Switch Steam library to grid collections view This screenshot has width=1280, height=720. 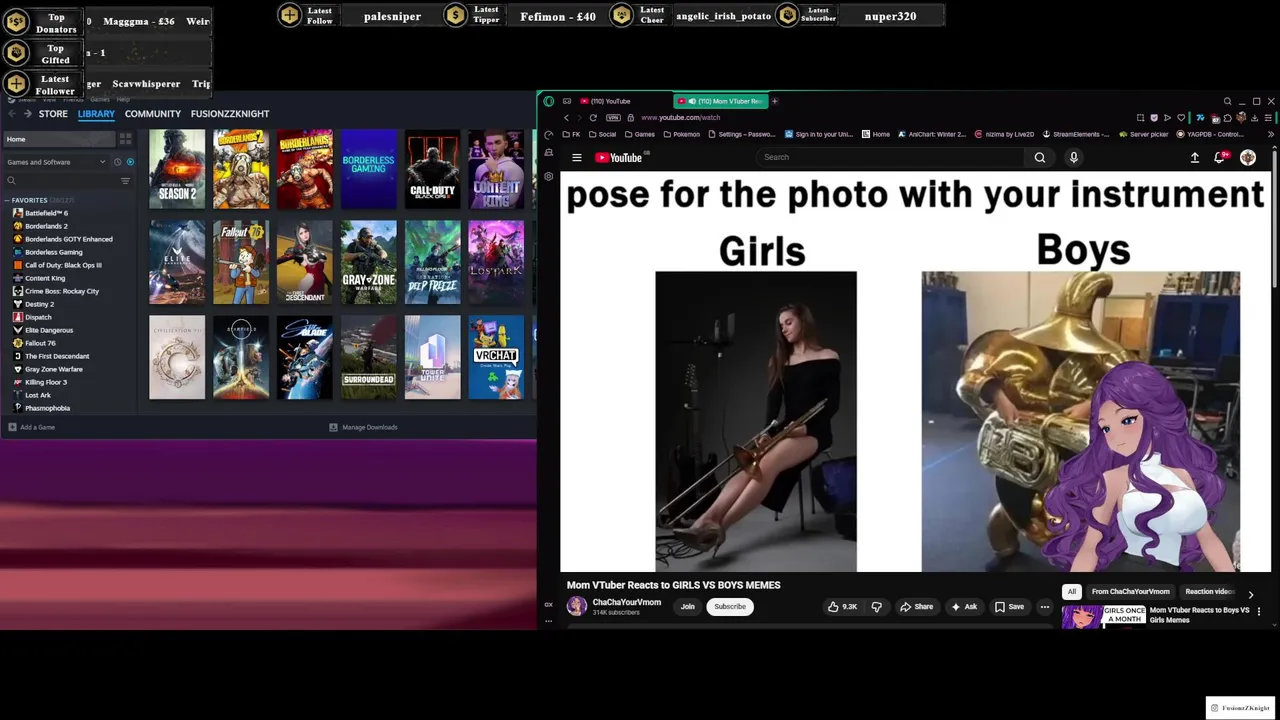[x=126, y=139]
